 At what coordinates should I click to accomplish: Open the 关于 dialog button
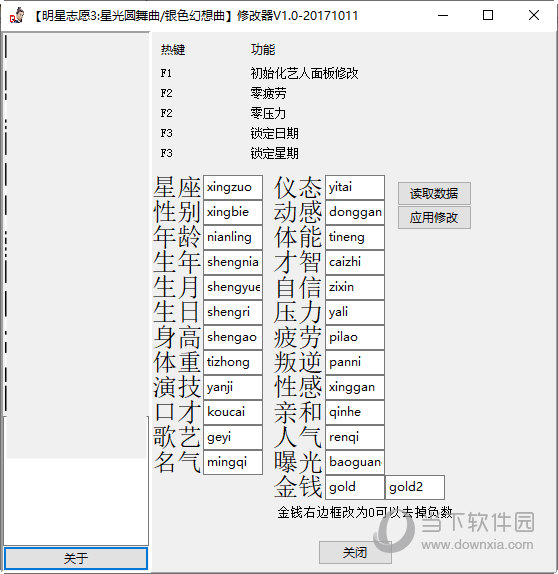click(76, 558)
